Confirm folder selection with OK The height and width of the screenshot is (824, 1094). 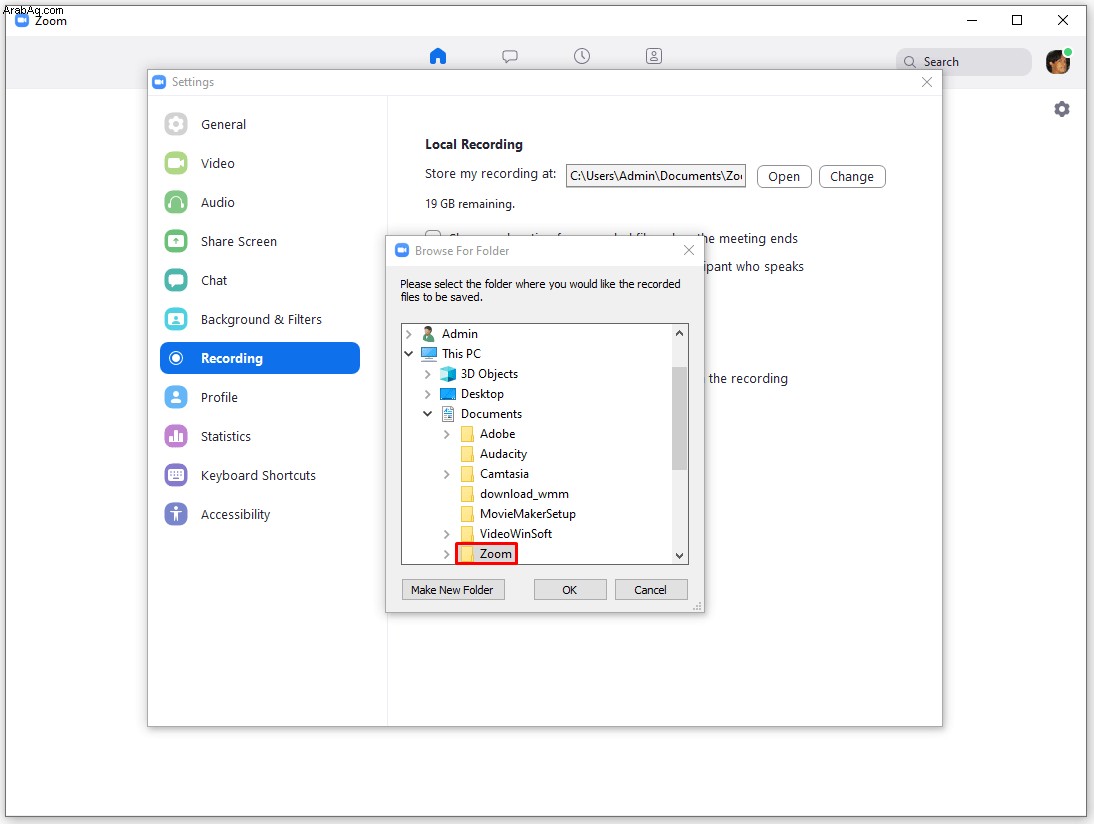click(570, 590)
